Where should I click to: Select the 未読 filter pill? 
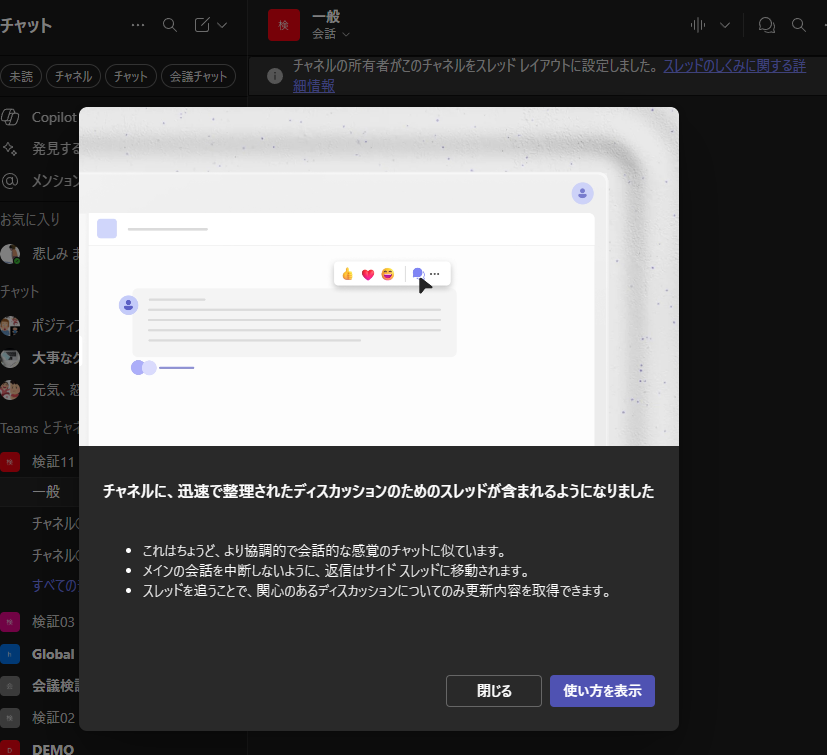point(21,77)
